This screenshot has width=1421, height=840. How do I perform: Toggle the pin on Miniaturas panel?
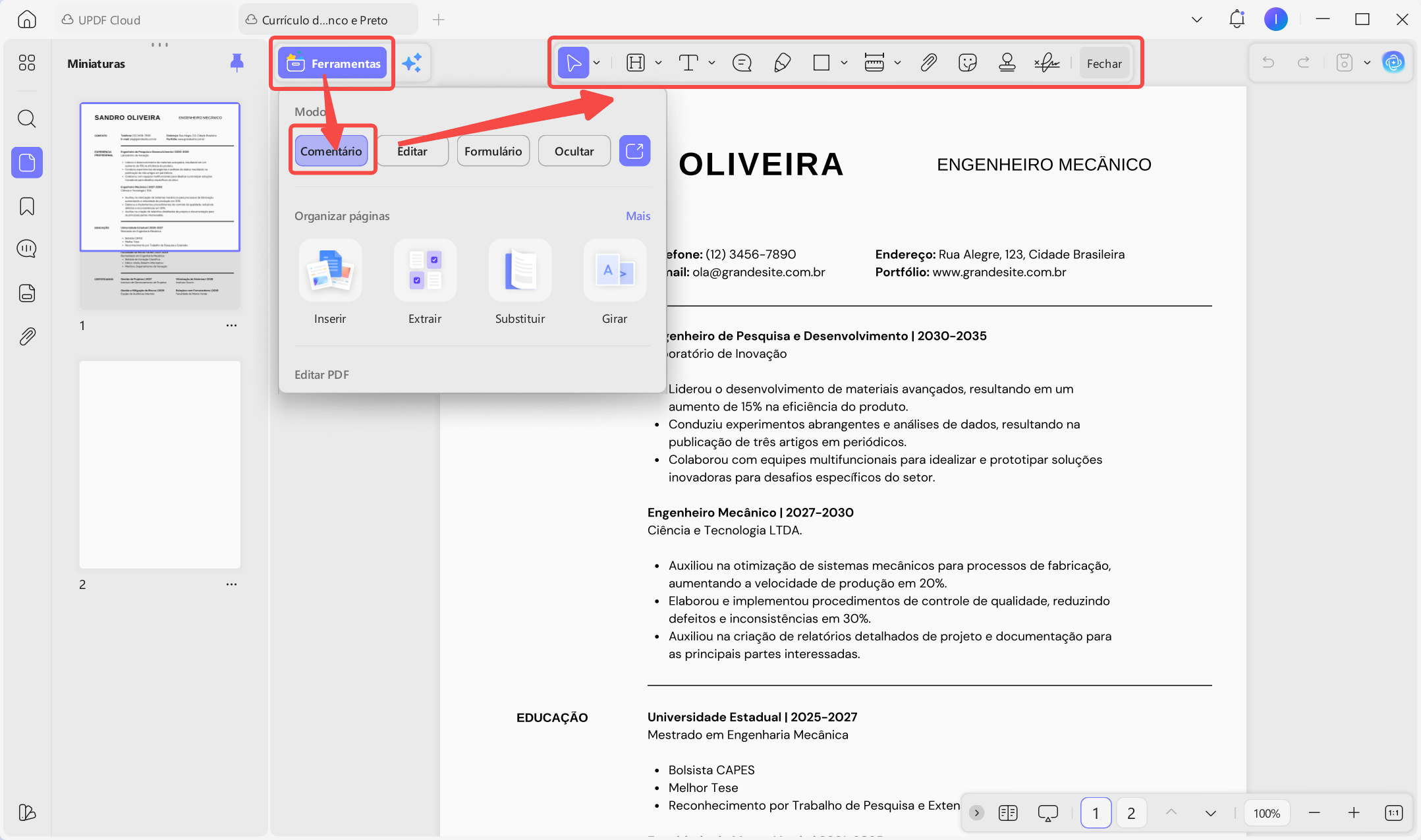237,63
